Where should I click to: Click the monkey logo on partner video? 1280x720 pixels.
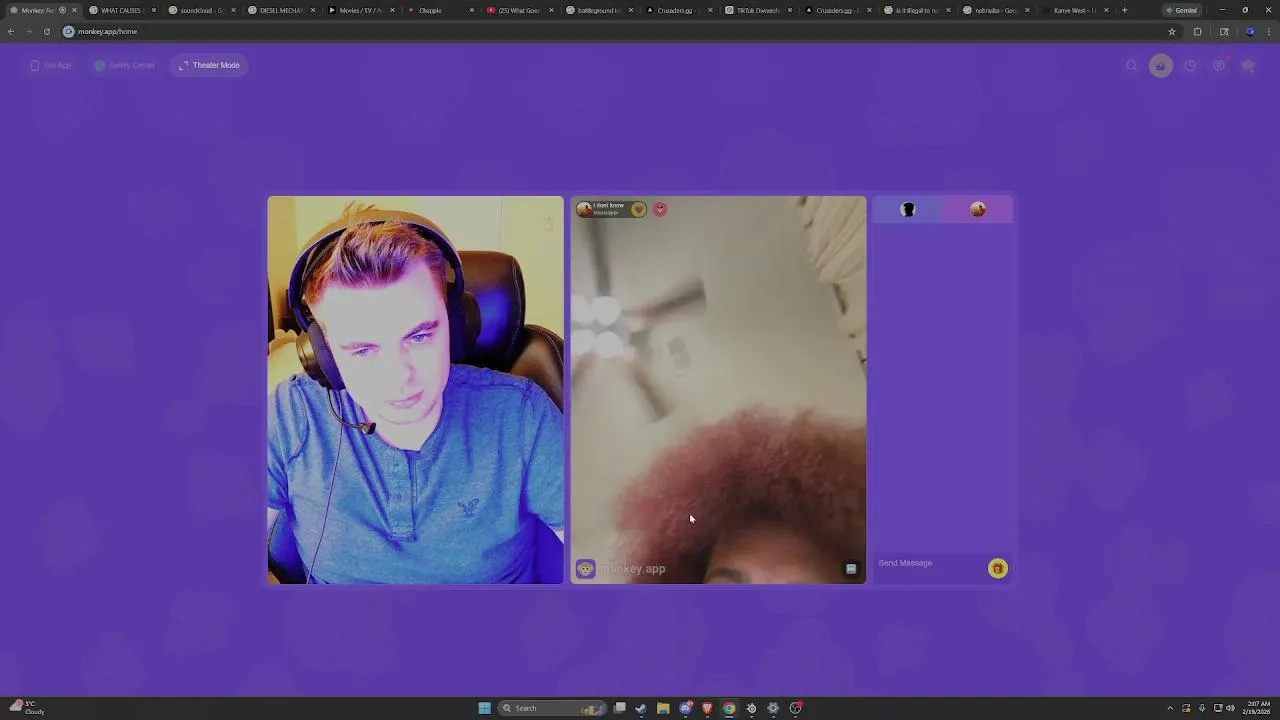(x=585, y=568)
